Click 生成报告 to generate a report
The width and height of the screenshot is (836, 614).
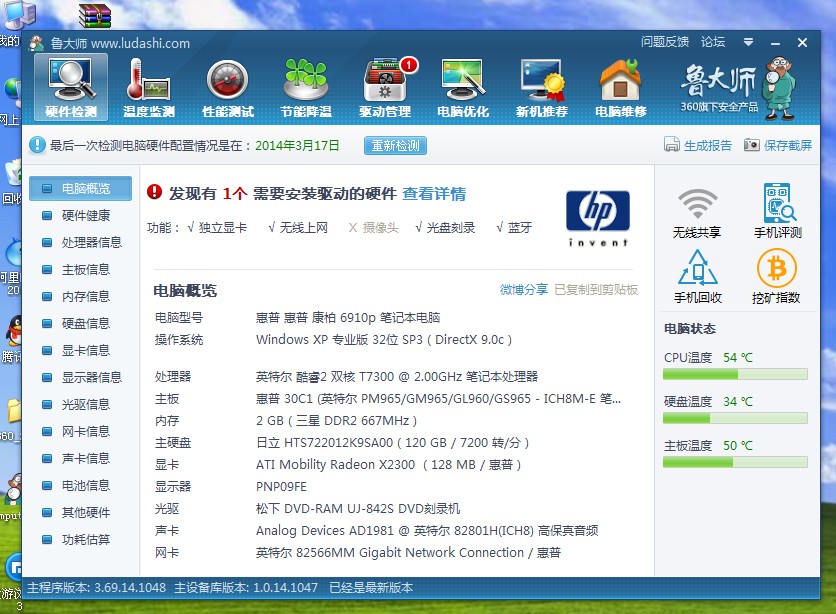tap(698, 145)
